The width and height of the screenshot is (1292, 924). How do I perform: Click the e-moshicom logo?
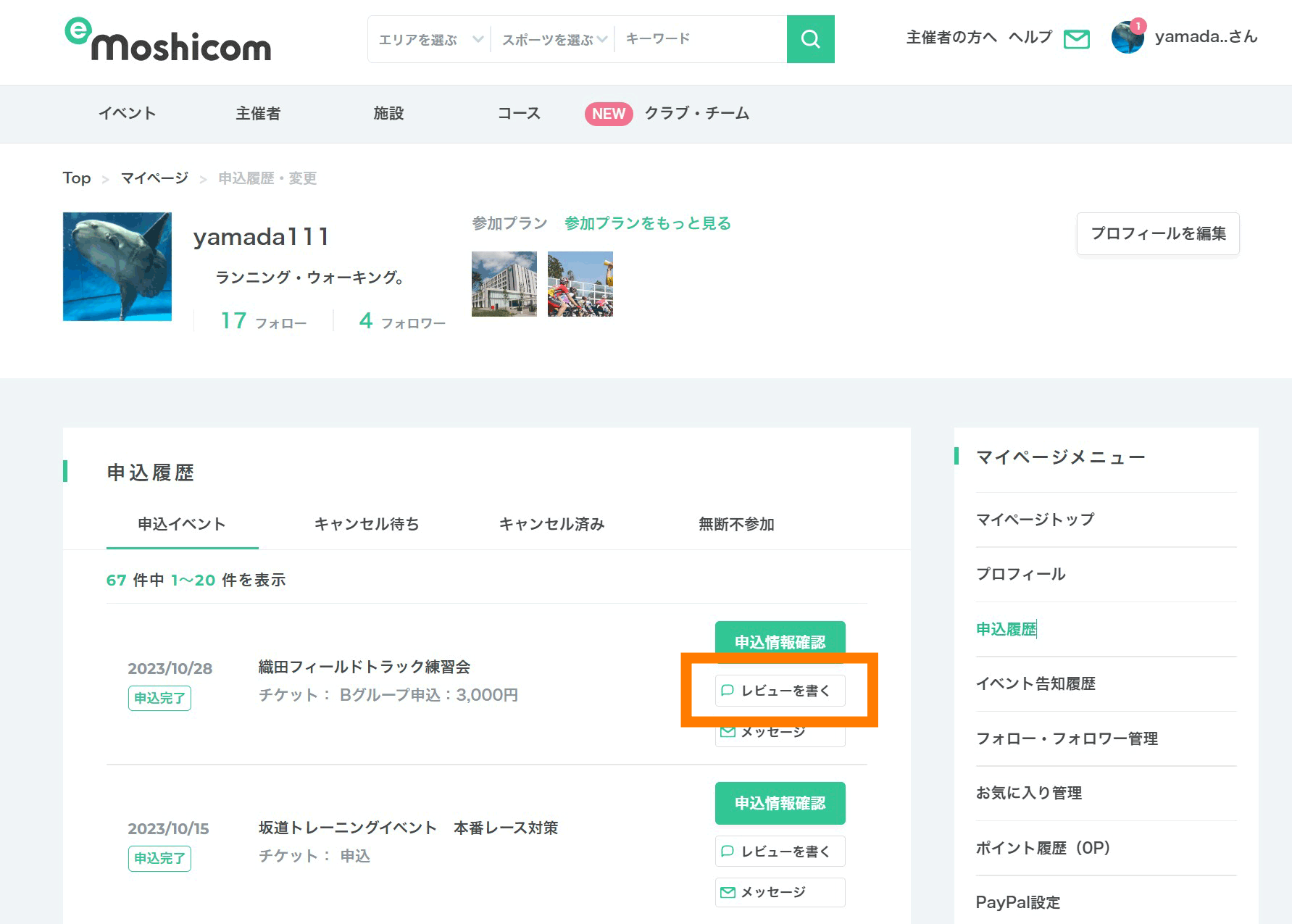(x=168, y=41)
